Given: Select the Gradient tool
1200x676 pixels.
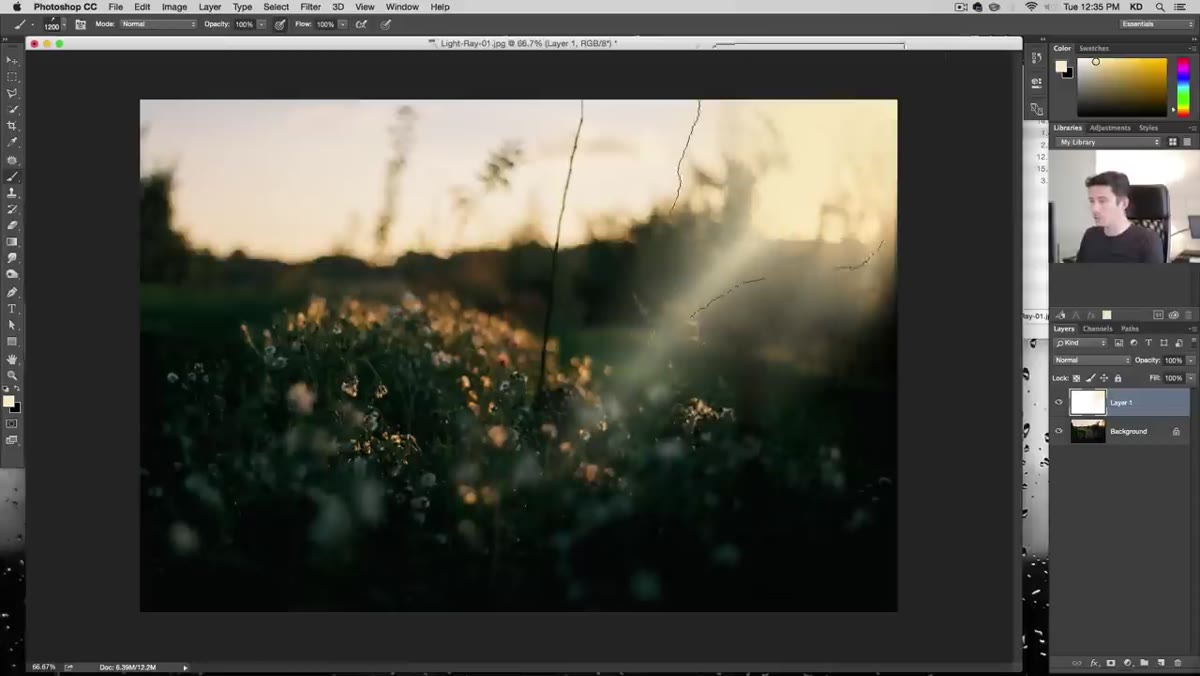Looking at the screenshot, I should click(x=12, y=242).
